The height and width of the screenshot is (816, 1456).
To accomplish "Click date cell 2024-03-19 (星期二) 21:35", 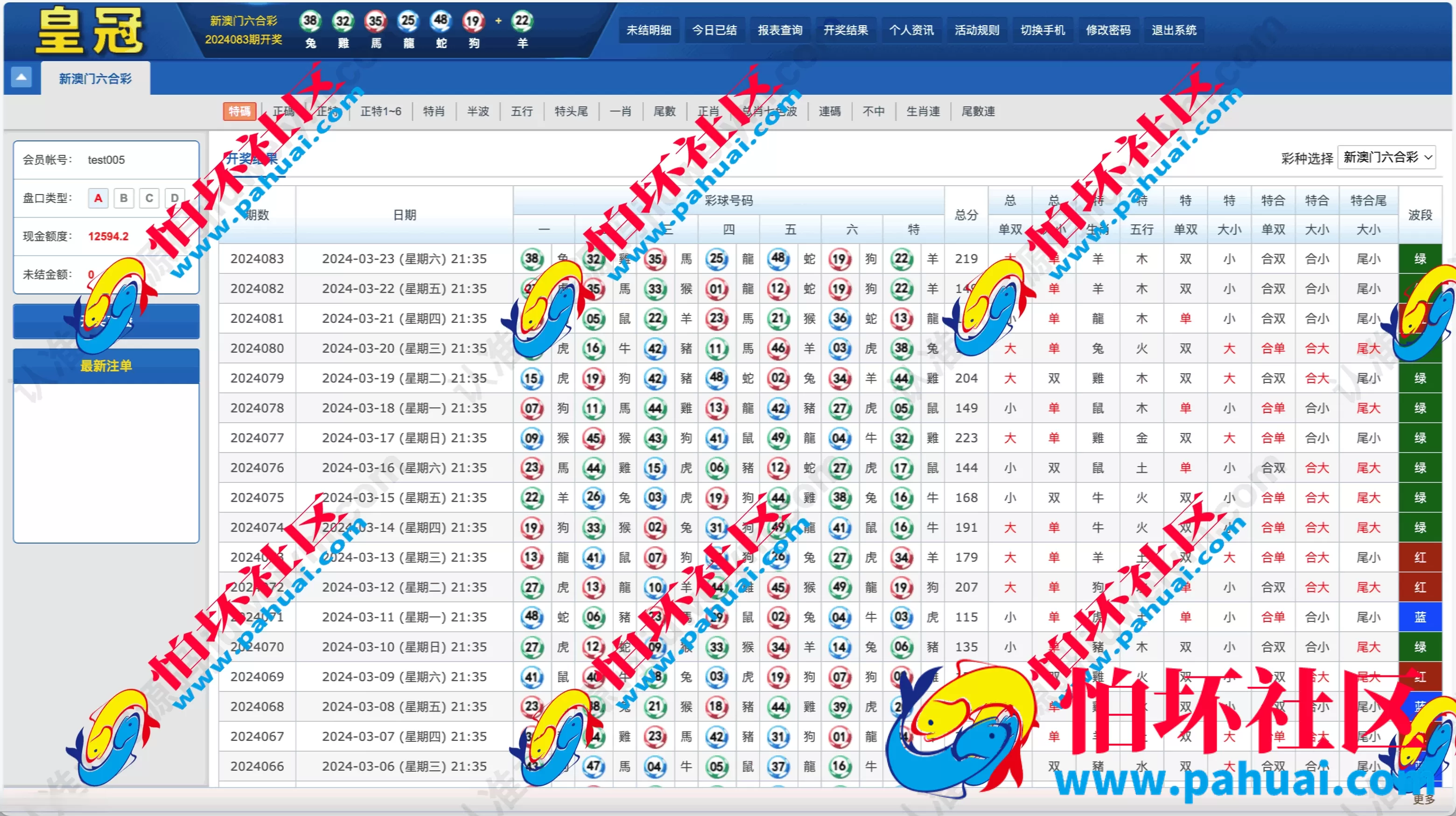I will point(404,378).
